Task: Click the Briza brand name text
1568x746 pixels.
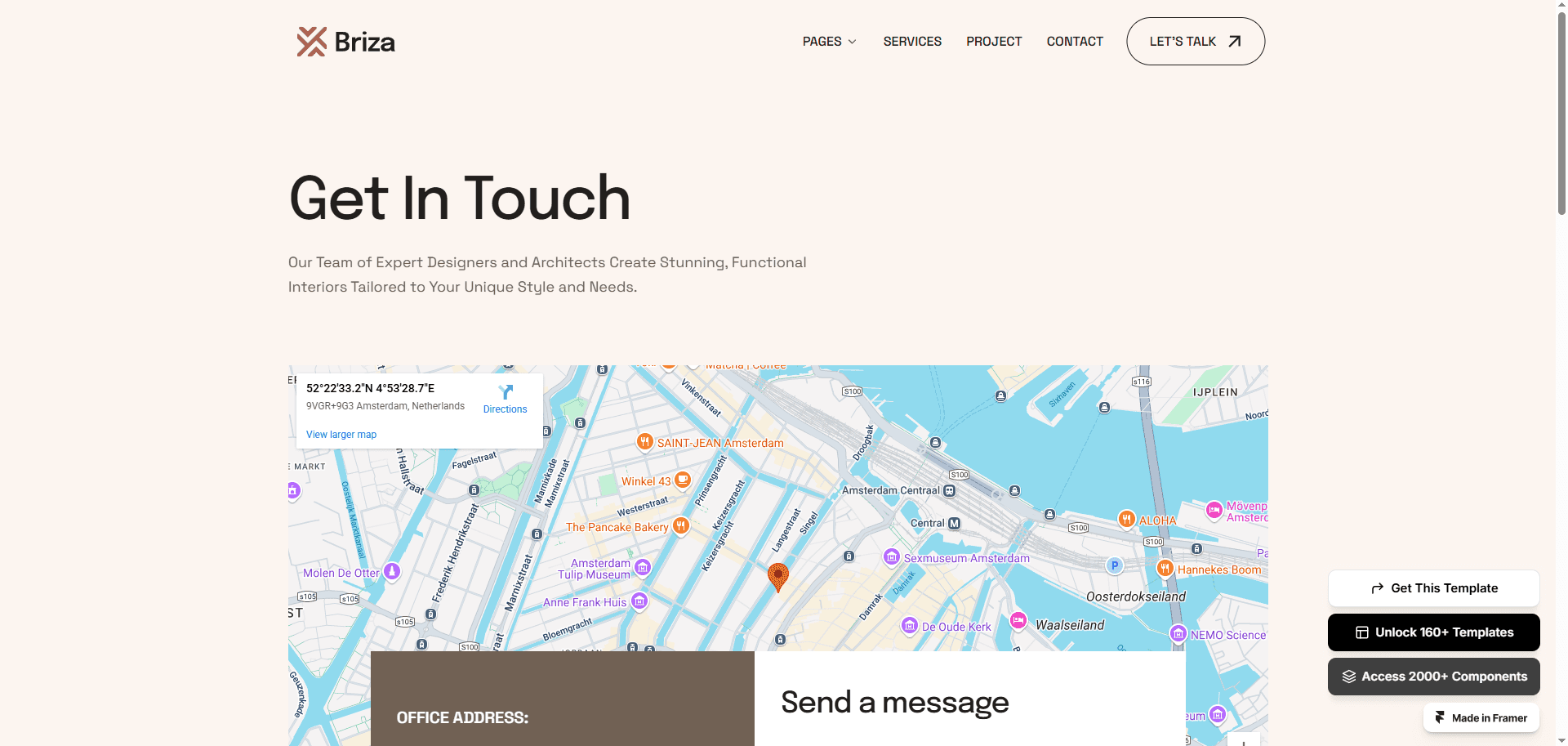Action: click(x=365, y=42)
